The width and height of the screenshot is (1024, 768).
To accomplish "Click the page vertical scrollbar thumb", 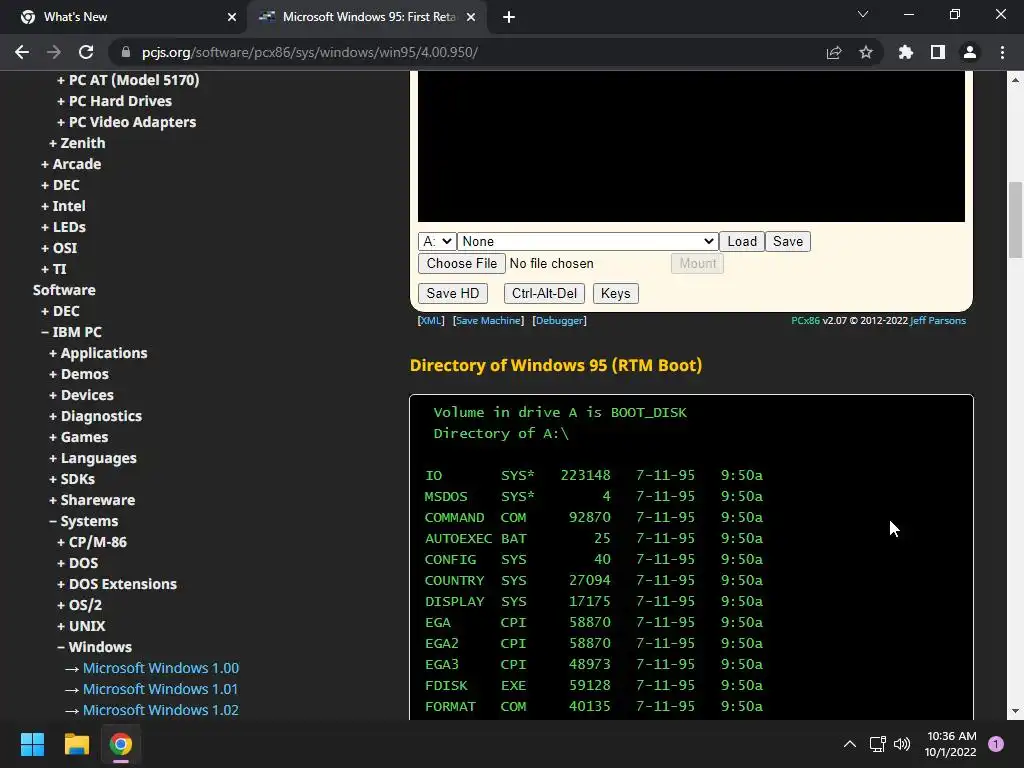I will [x=1015, y=220].
